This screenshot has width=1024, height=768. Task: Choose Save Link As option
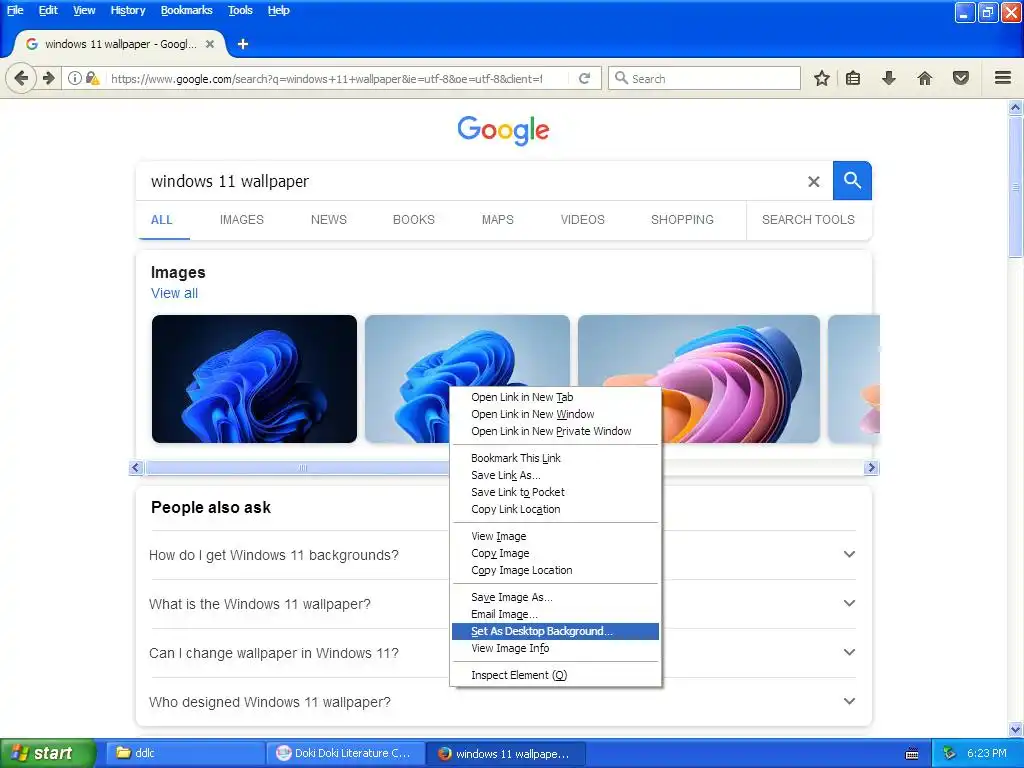click(555, 475)
